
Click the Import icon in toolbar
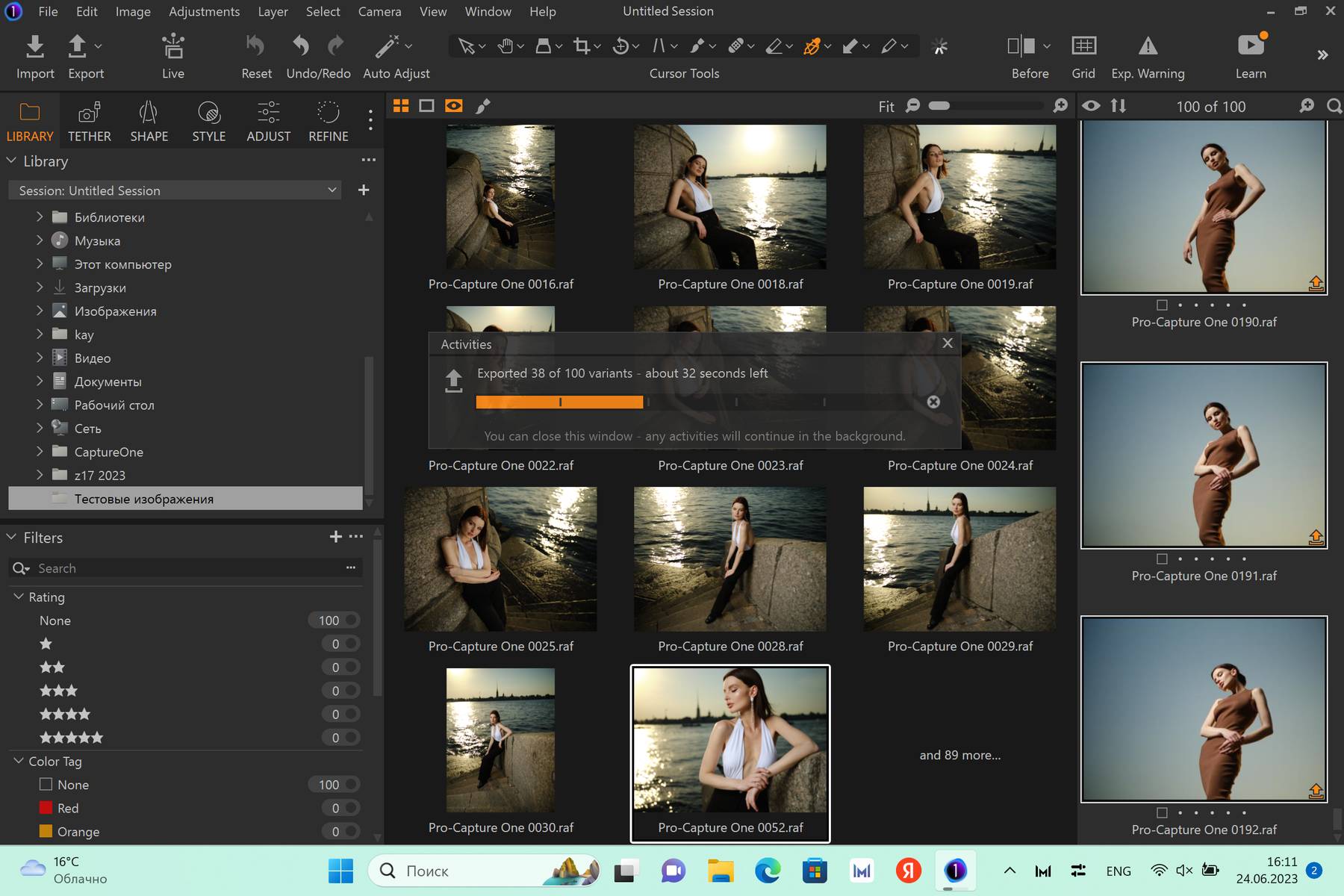click(x=34, y=47)
